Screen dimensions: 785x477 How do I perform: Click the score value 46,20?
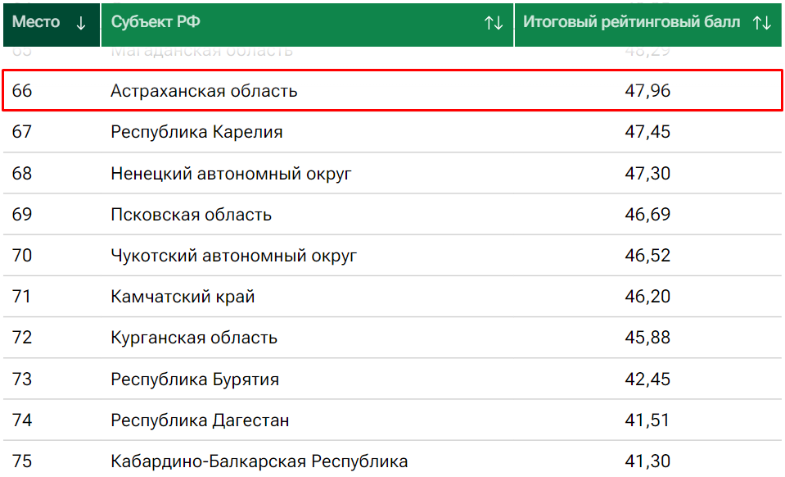coord(647,296)
